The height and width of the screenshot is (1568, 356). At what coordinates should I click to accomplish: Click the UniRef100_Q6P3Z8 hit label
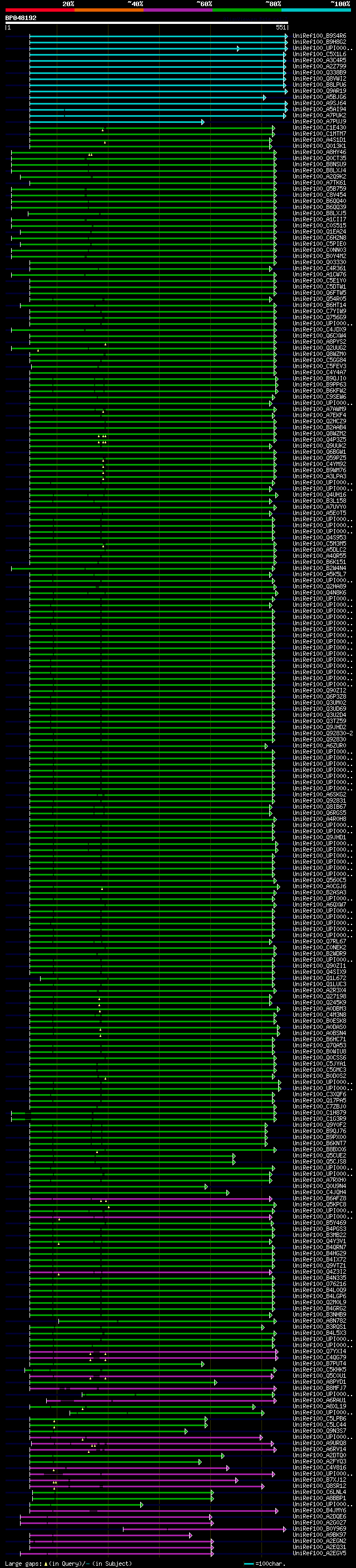pos(319,696)
